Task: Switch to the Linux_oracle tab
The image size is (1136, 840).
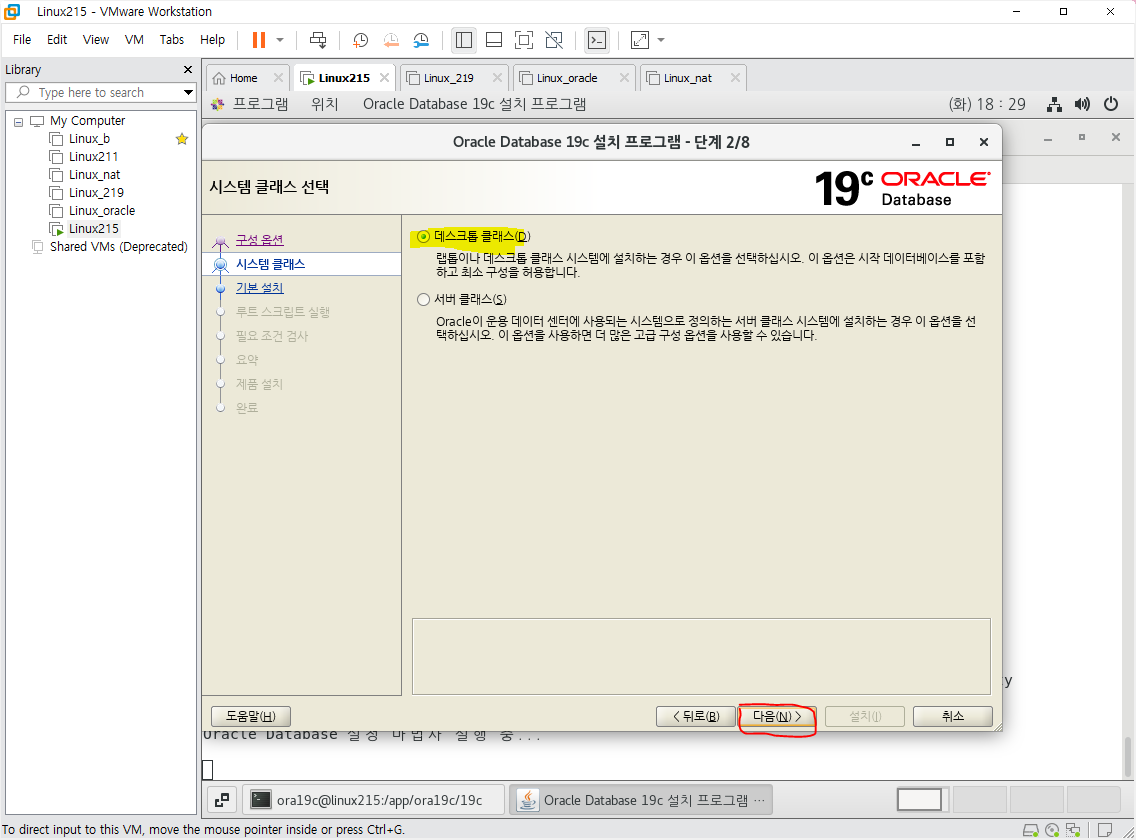Action: click(x=567, y=78)
